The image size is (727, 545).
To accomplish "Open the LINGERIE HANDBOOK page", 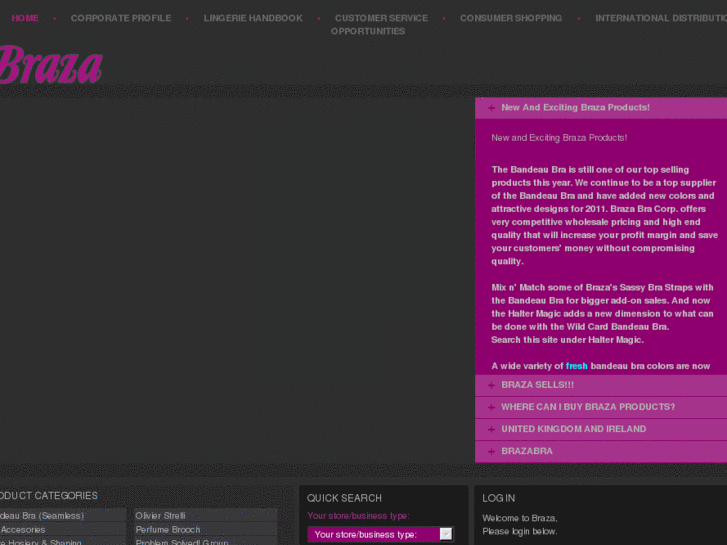I will (x=253, y=18).
